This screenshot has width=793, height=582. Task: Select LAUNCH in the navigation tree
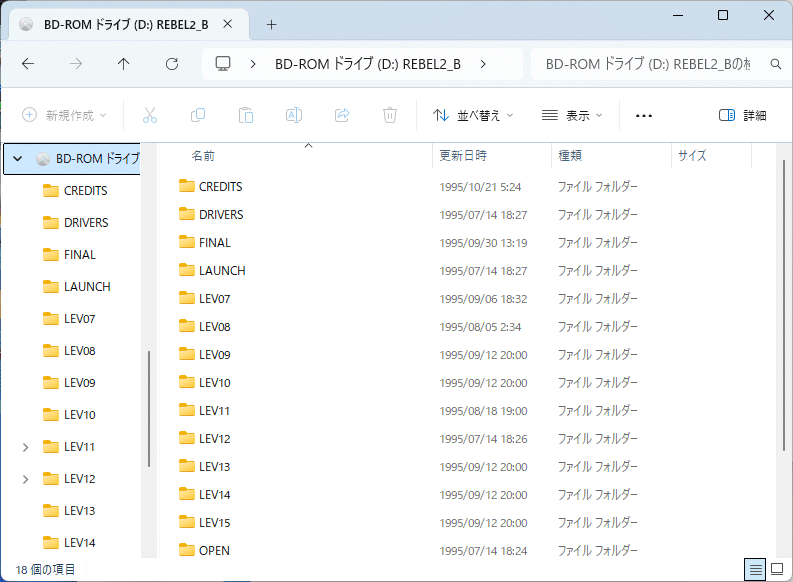tap(87, 287)
